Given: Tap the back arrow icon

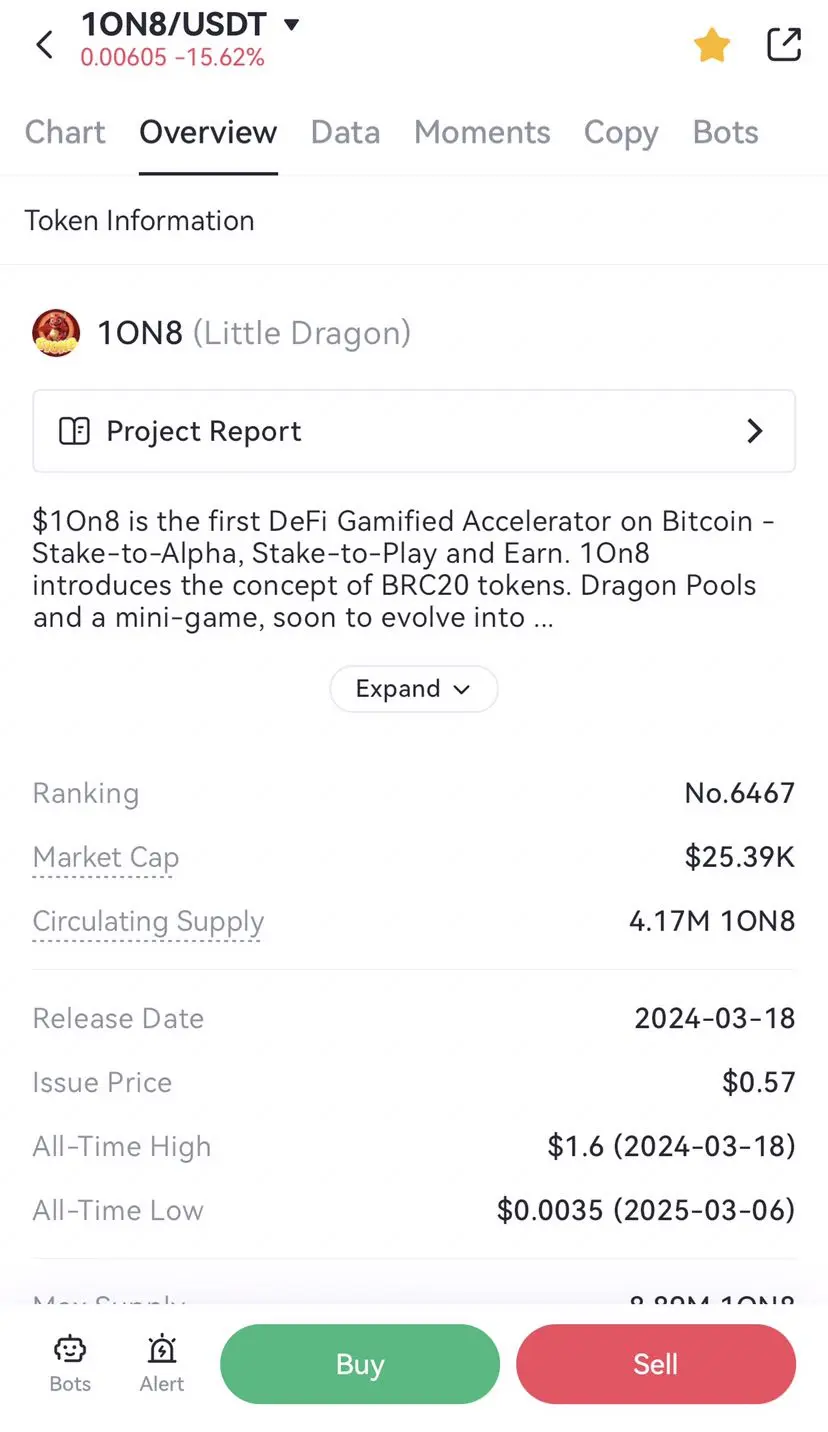Looking at the screenshot, I should click(44, 44).
